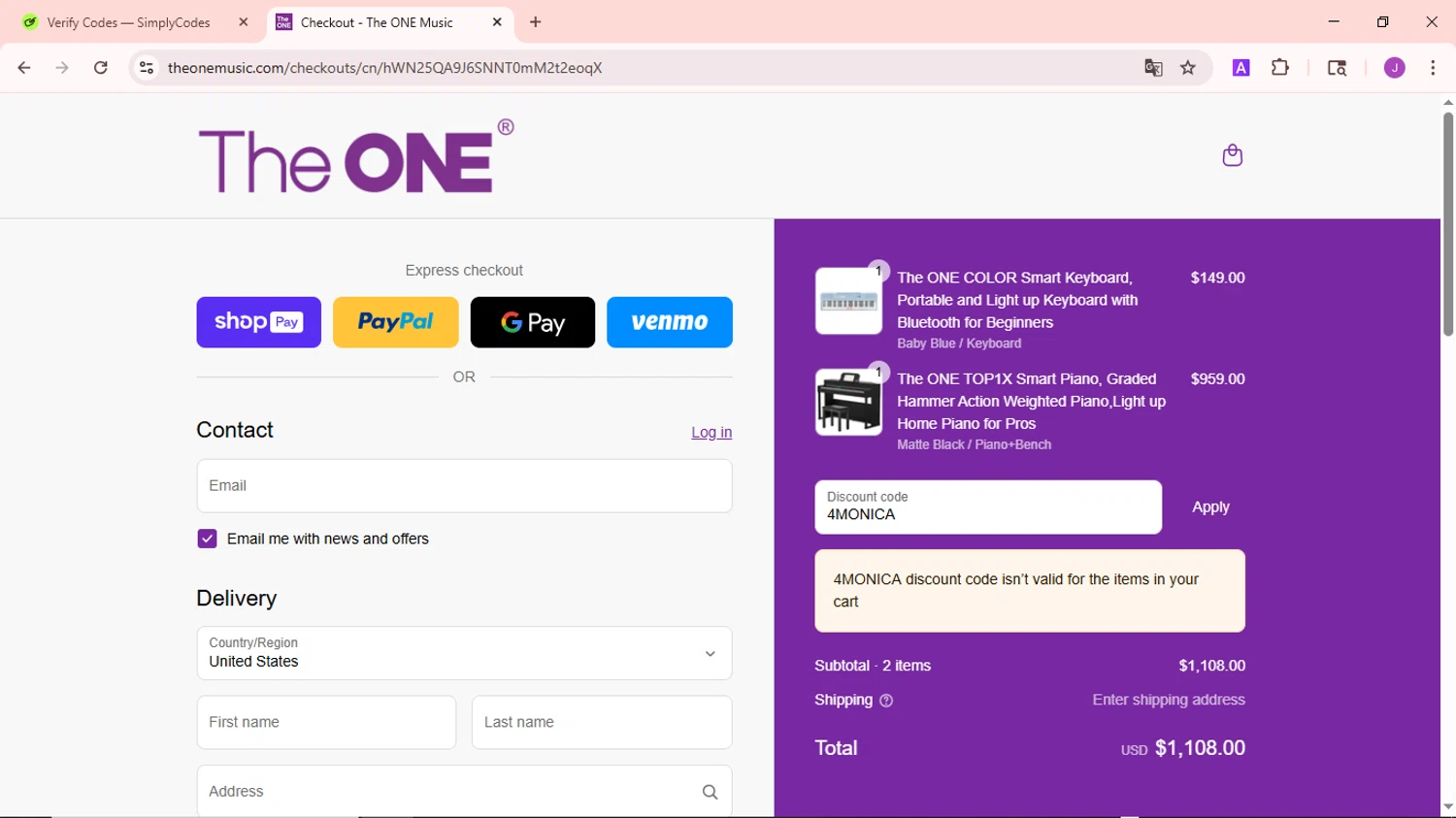This screenshot has width=1456, height=818.
Task: Click the browser back arrow
Action: [24, 68]
